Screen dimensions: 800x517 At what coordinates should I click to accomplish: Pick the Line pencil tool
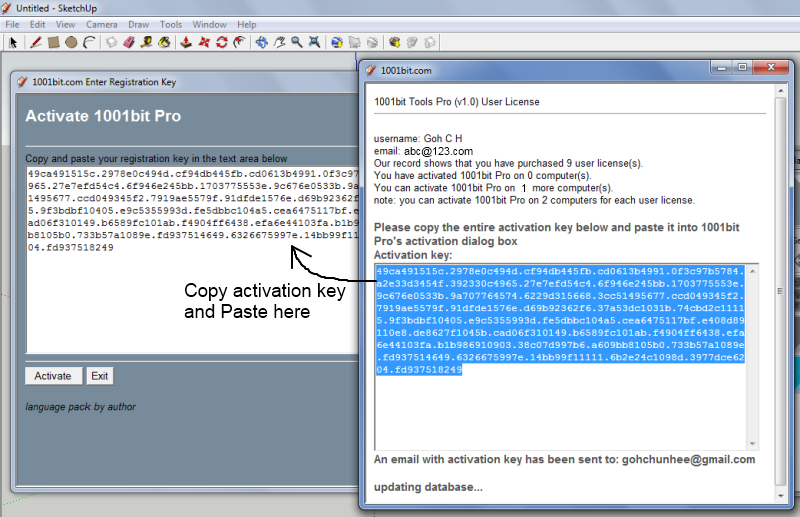click(x=35, y=42)
